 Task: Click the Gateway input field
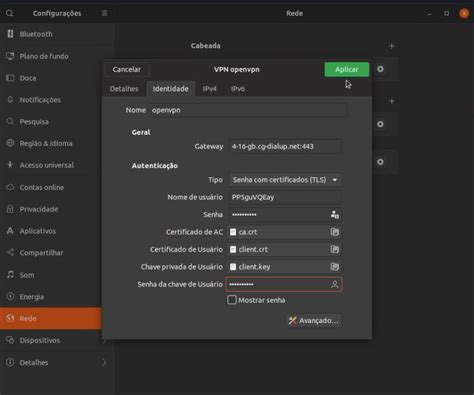point(285,146)
